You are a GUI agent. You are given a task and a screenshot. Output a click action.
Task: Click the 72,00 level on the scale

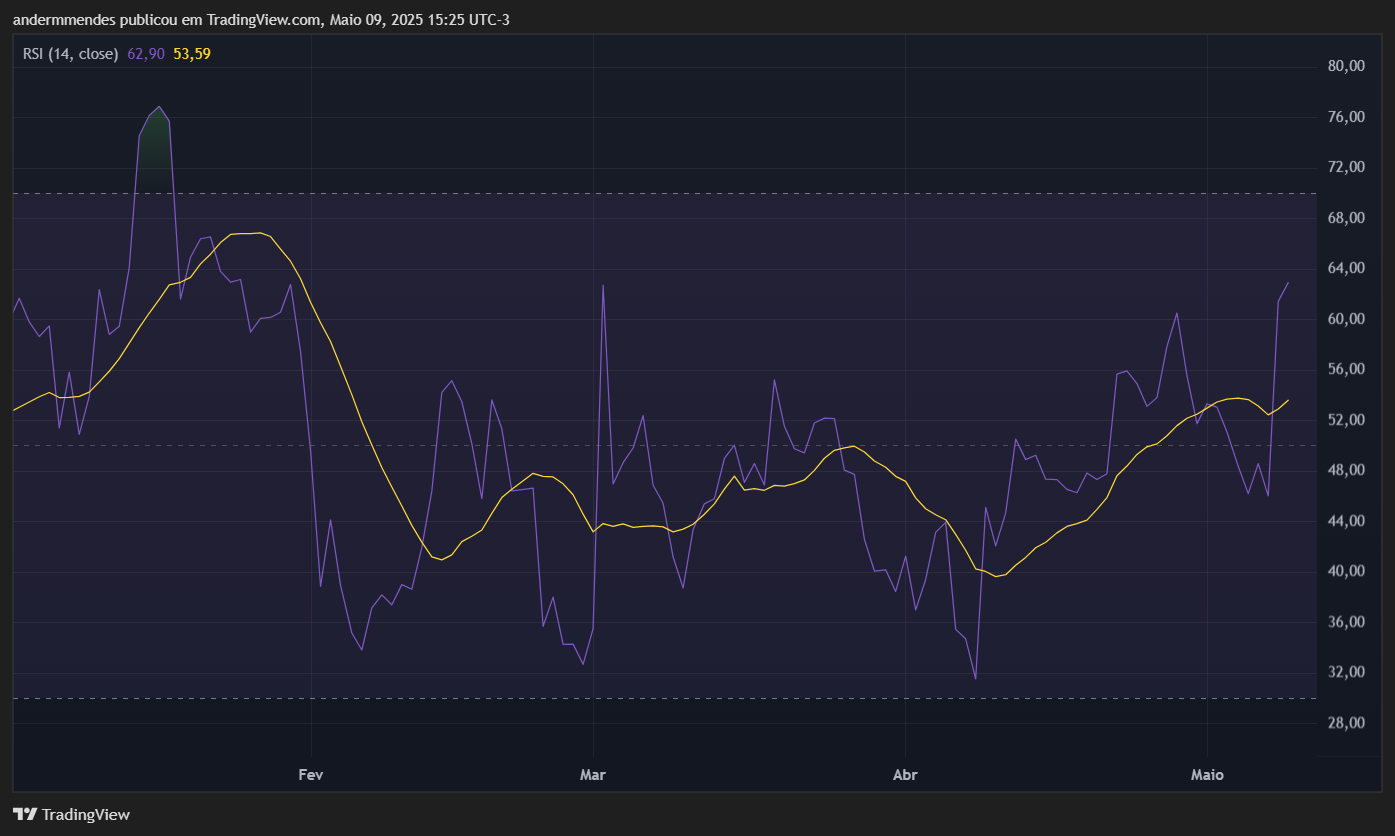1346,167
